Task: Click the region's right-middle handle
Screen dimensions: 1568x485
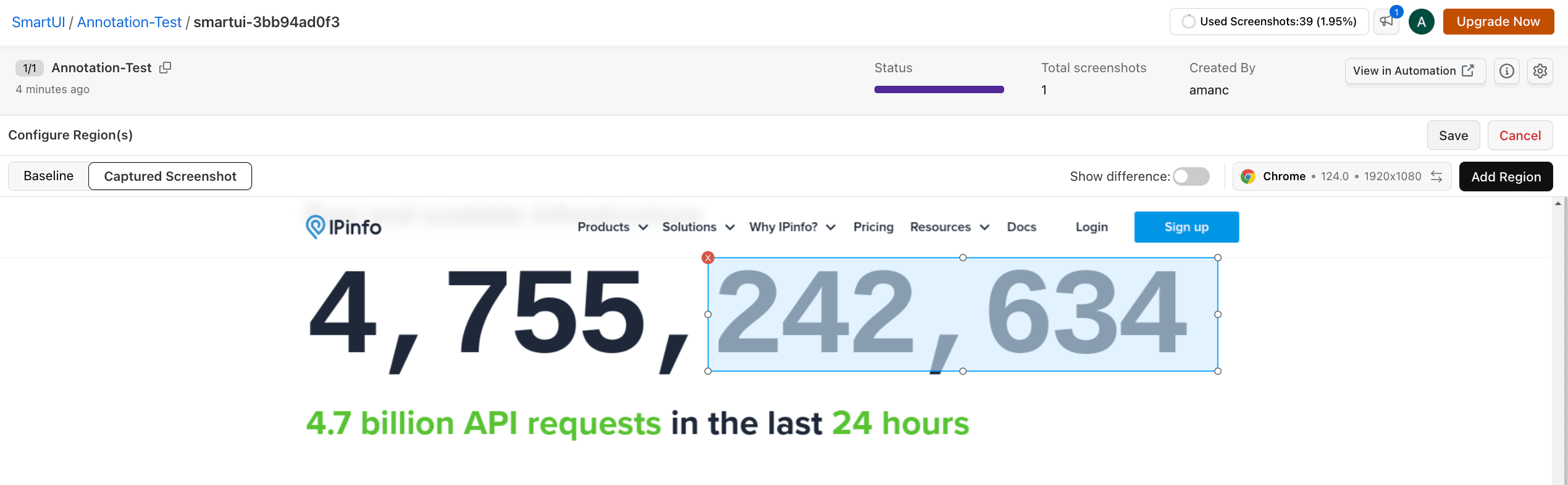Action: click(x=1218, y=315)
